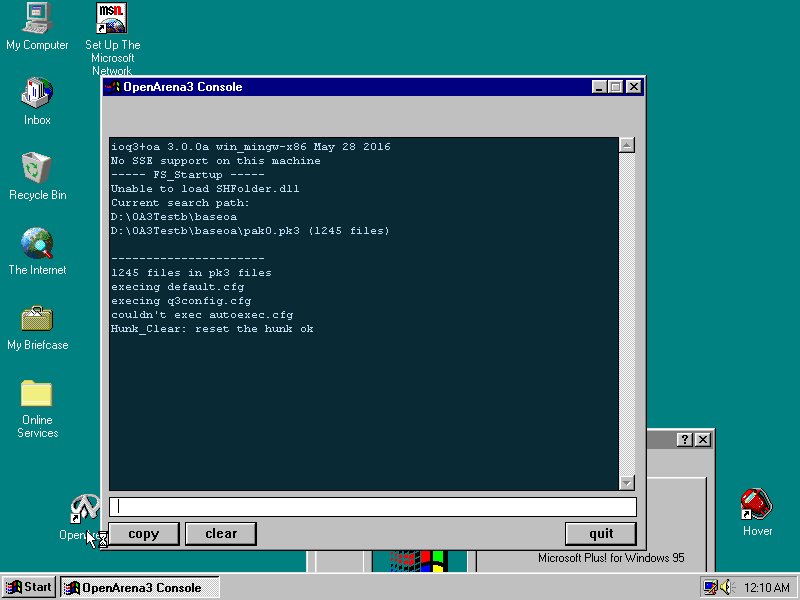This screenshot has height=600, width=800.
Task: Click 'Microsoft Plus! for Windows 95' text
Action: coord(611,558)
